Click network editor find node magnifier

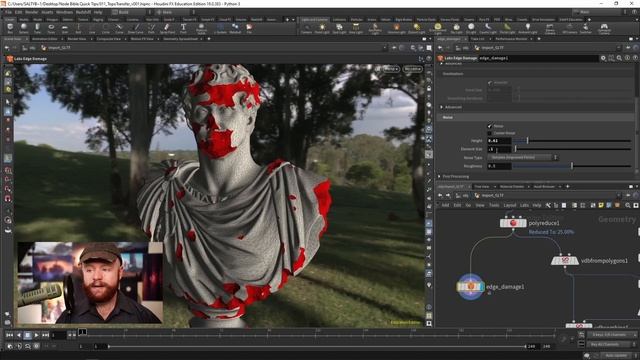pos(627,205)
